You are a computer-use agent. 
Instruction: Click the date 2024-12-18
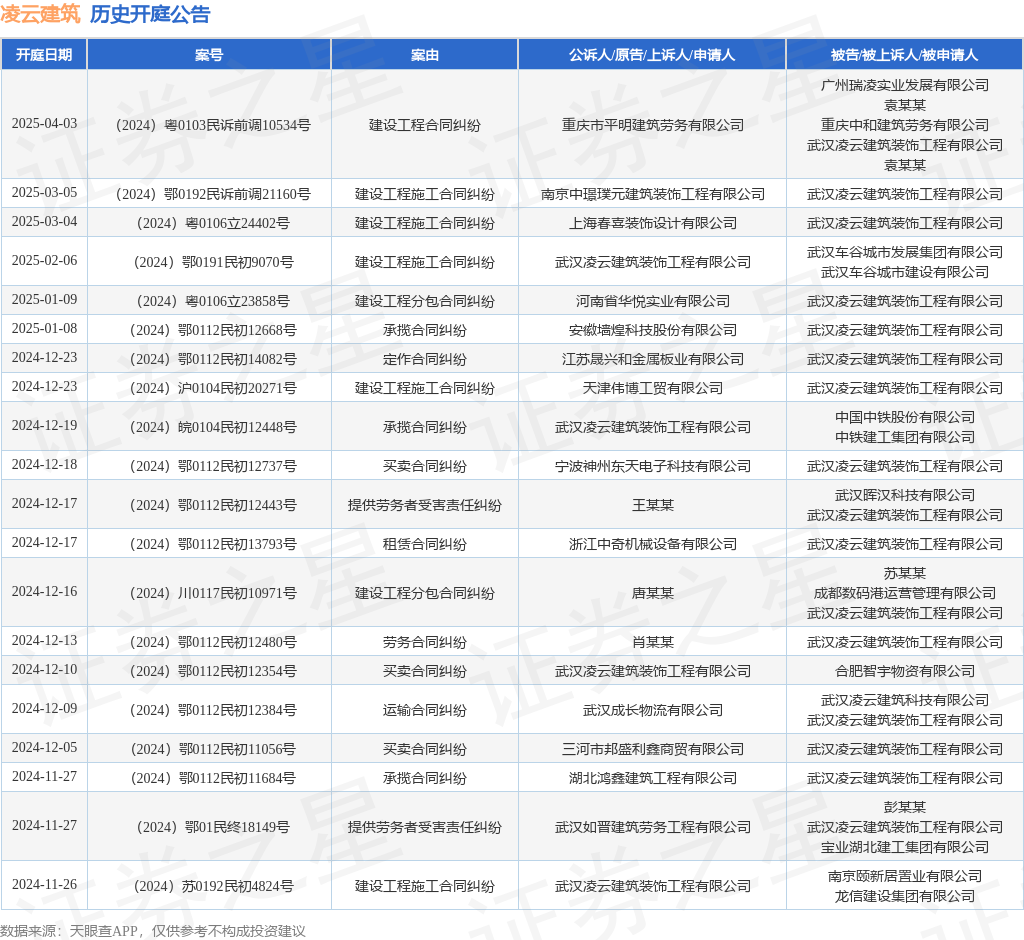pyautogui.click(x=44, y=464)
